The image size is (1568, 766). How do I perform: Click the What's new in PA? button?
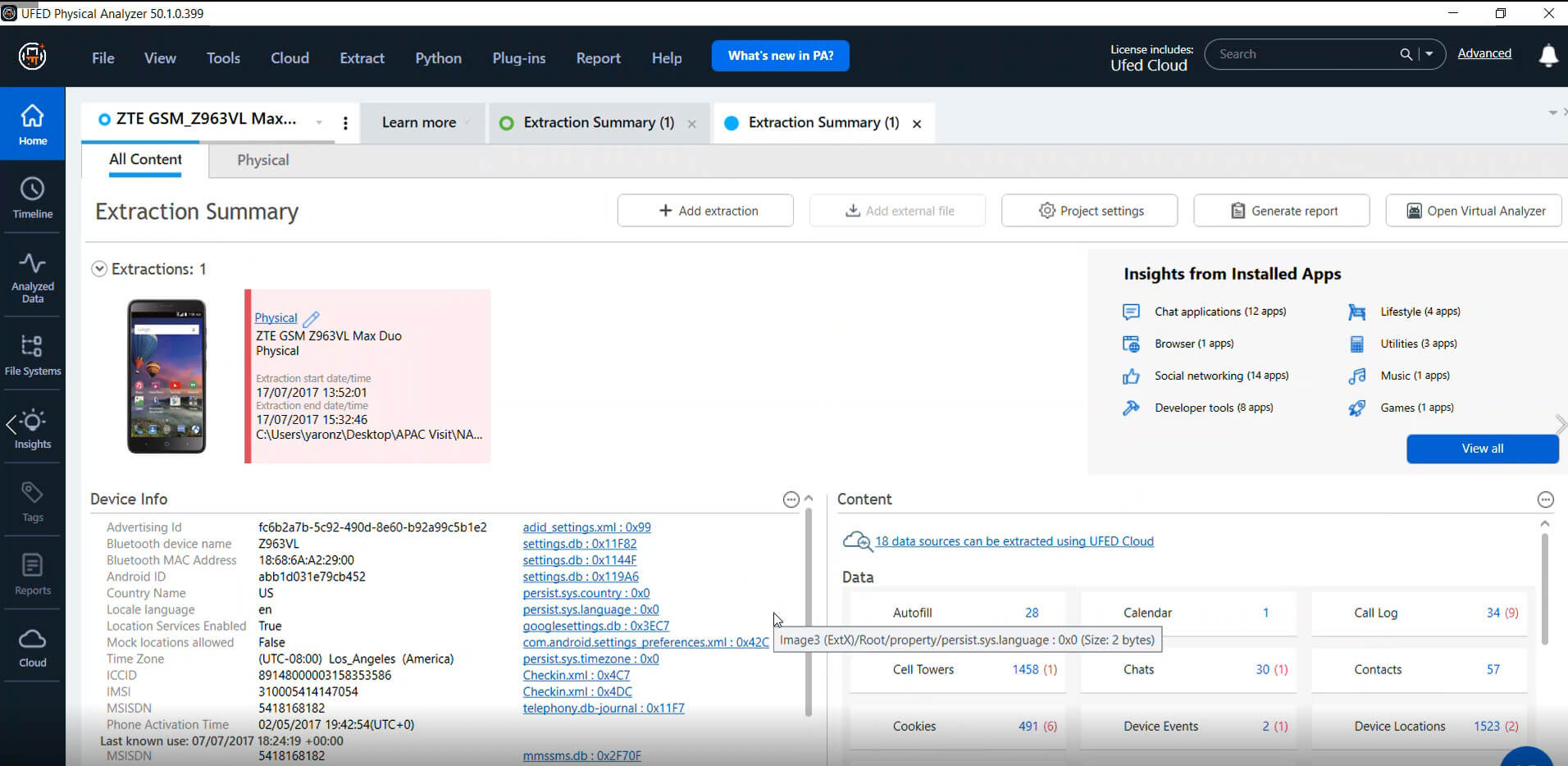781,56
